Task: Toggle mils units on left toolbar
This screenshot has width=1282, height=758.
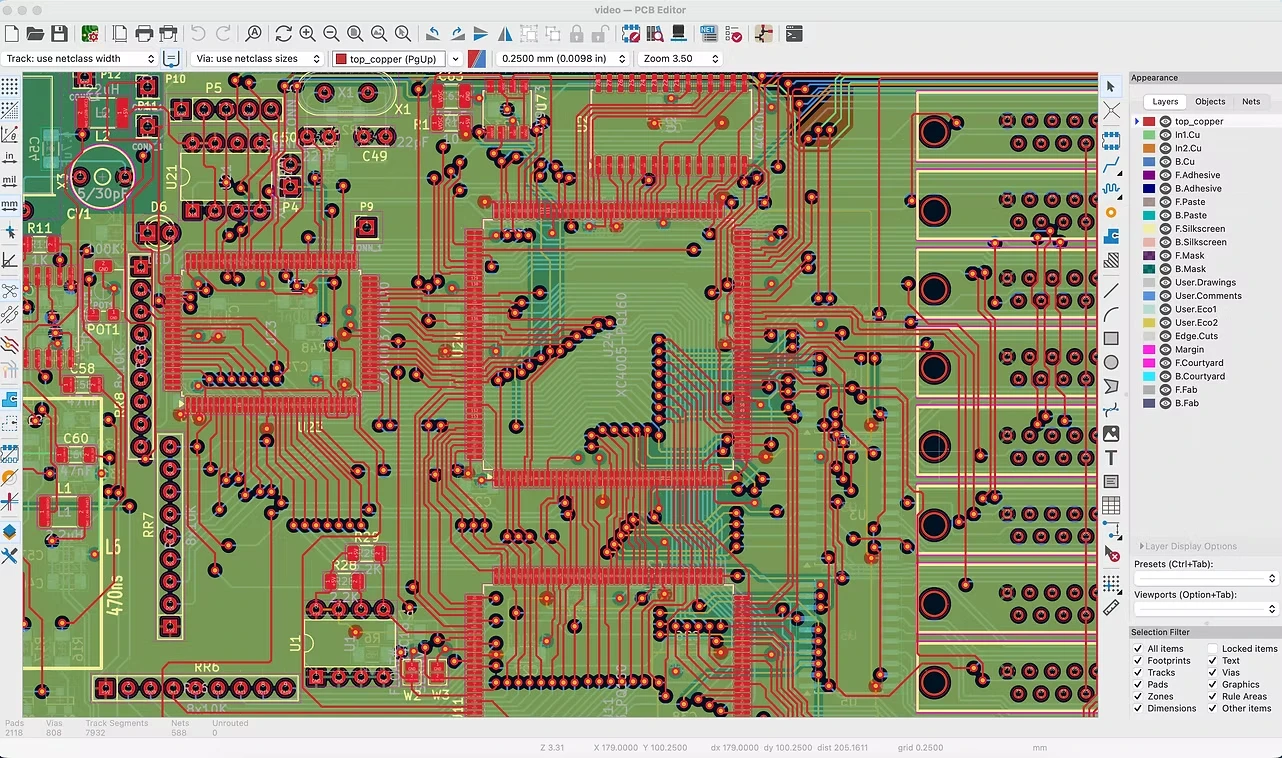Action: (x=10, y=181)
